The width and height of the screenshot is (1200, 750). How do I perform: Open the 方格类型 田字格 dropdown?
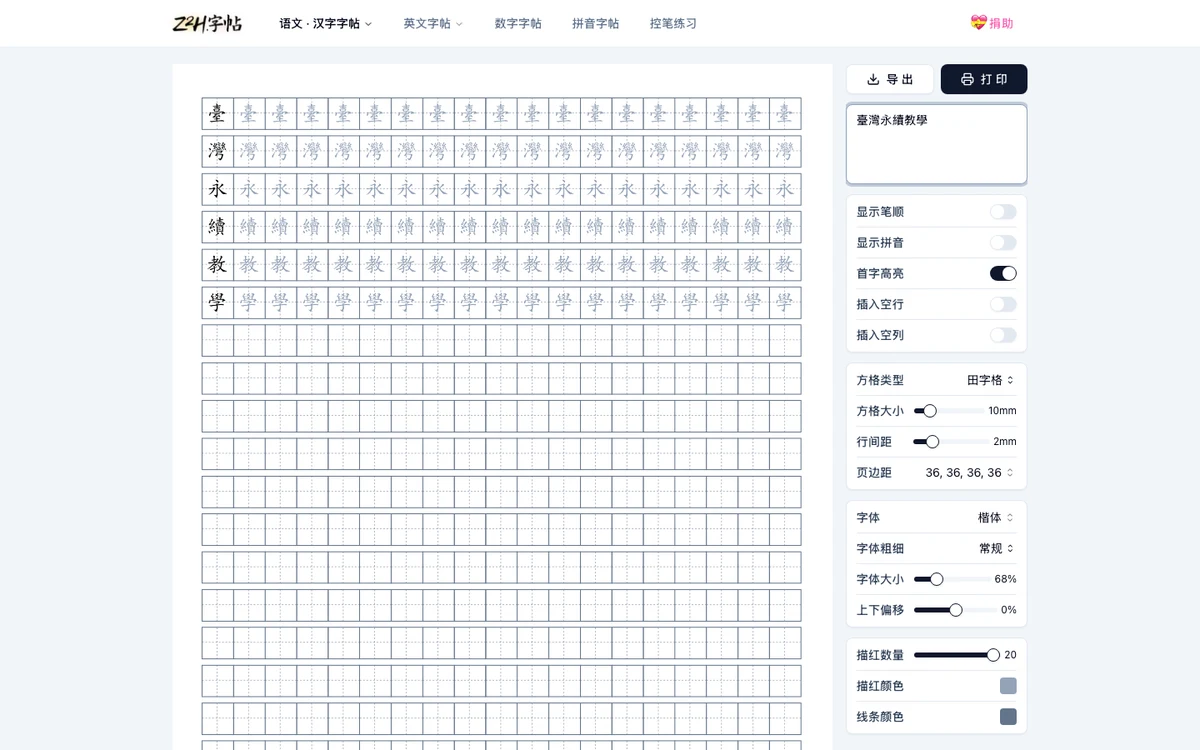pos(990,380)
